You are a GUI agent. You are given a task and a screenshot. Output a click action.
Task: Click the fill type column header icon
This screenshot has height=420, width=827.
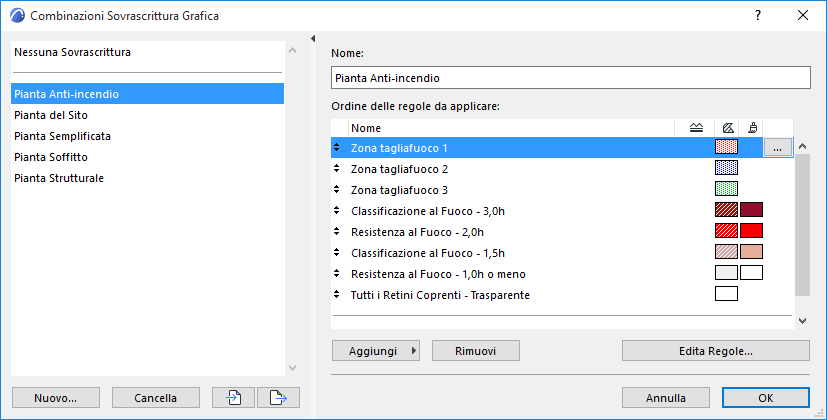click(727, 128)
